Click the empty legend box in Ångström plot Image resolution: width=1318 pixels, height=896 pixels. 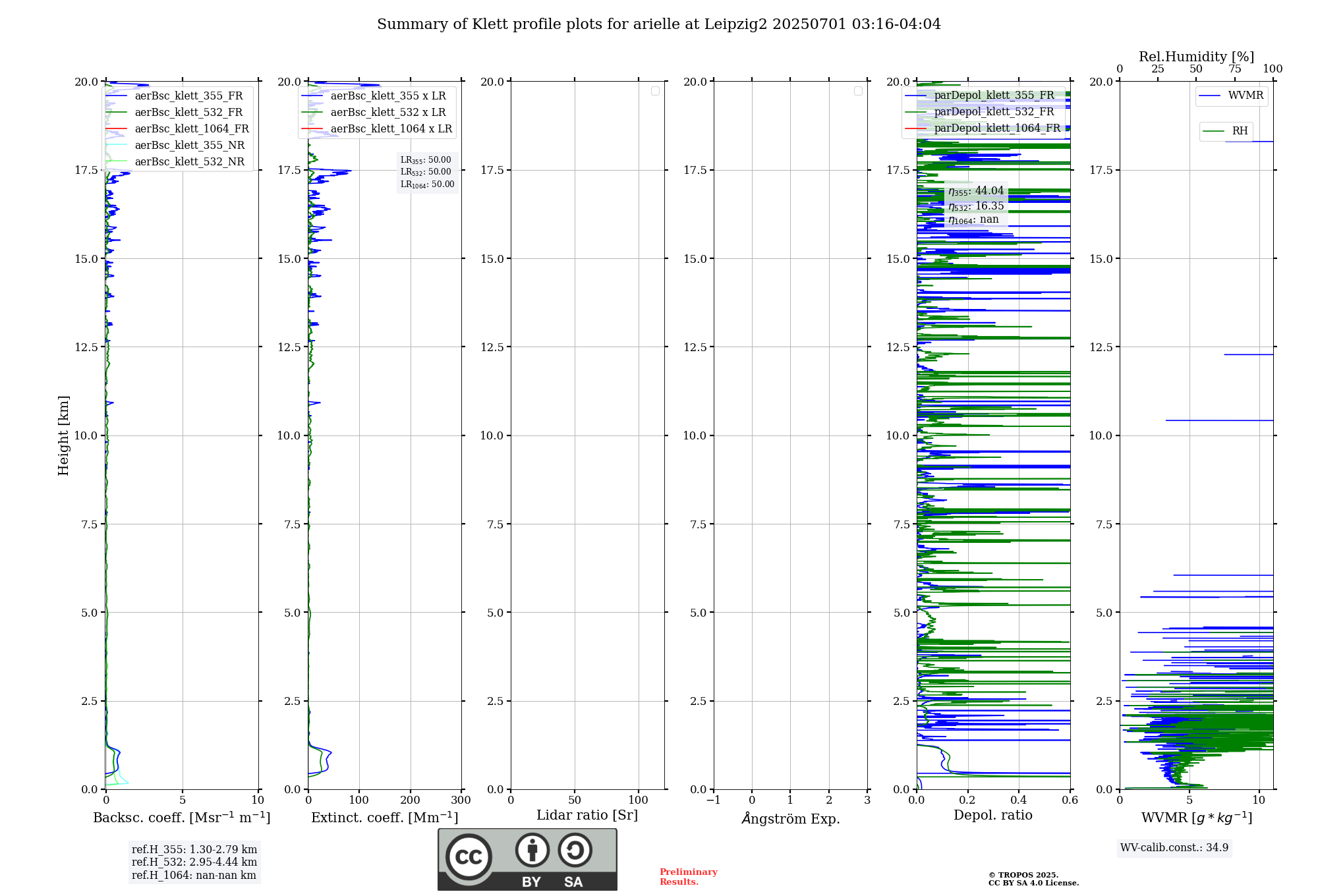click(x=858, y=91)
